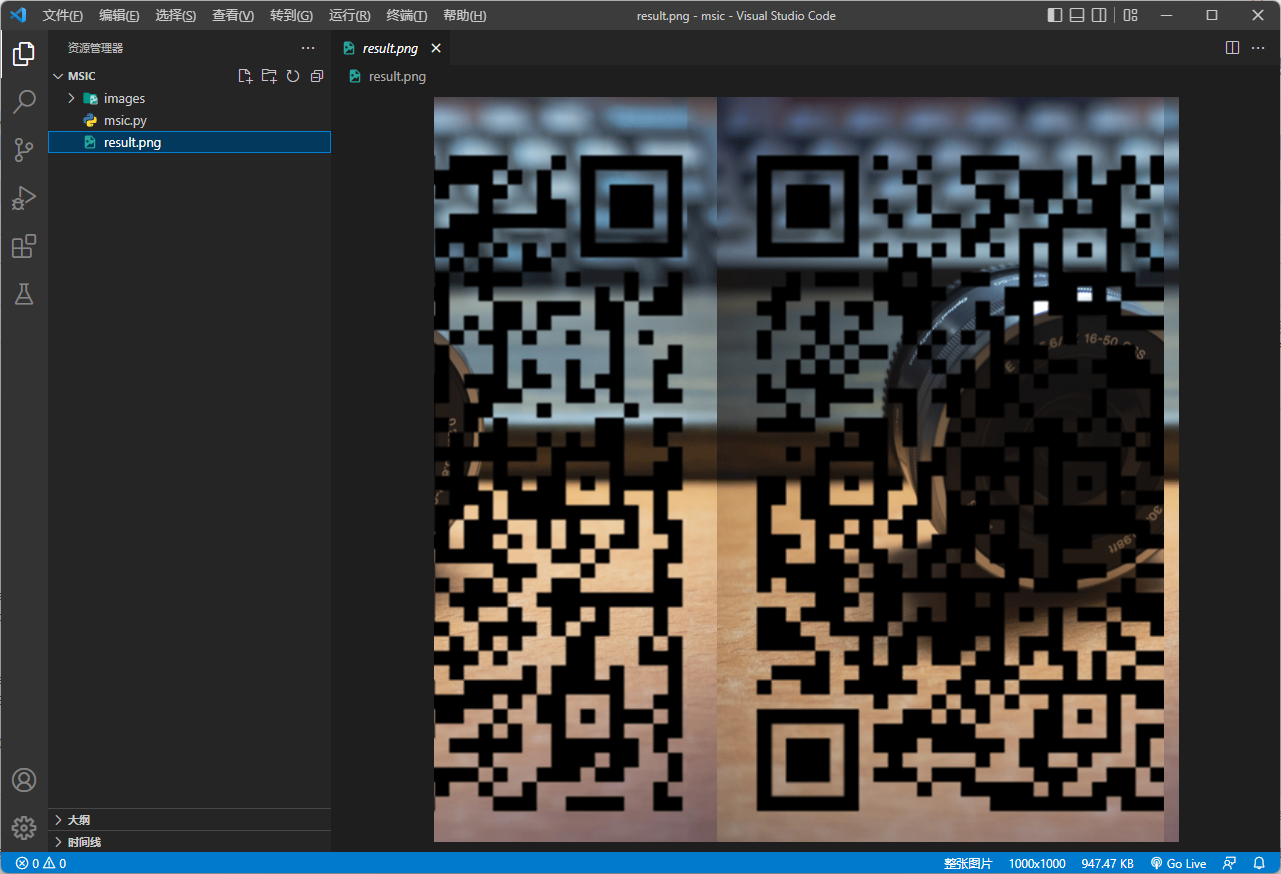Click the 1000x1000 image size status
Viewport: 1281px width, 874px height.
[x=1037, y=863]
